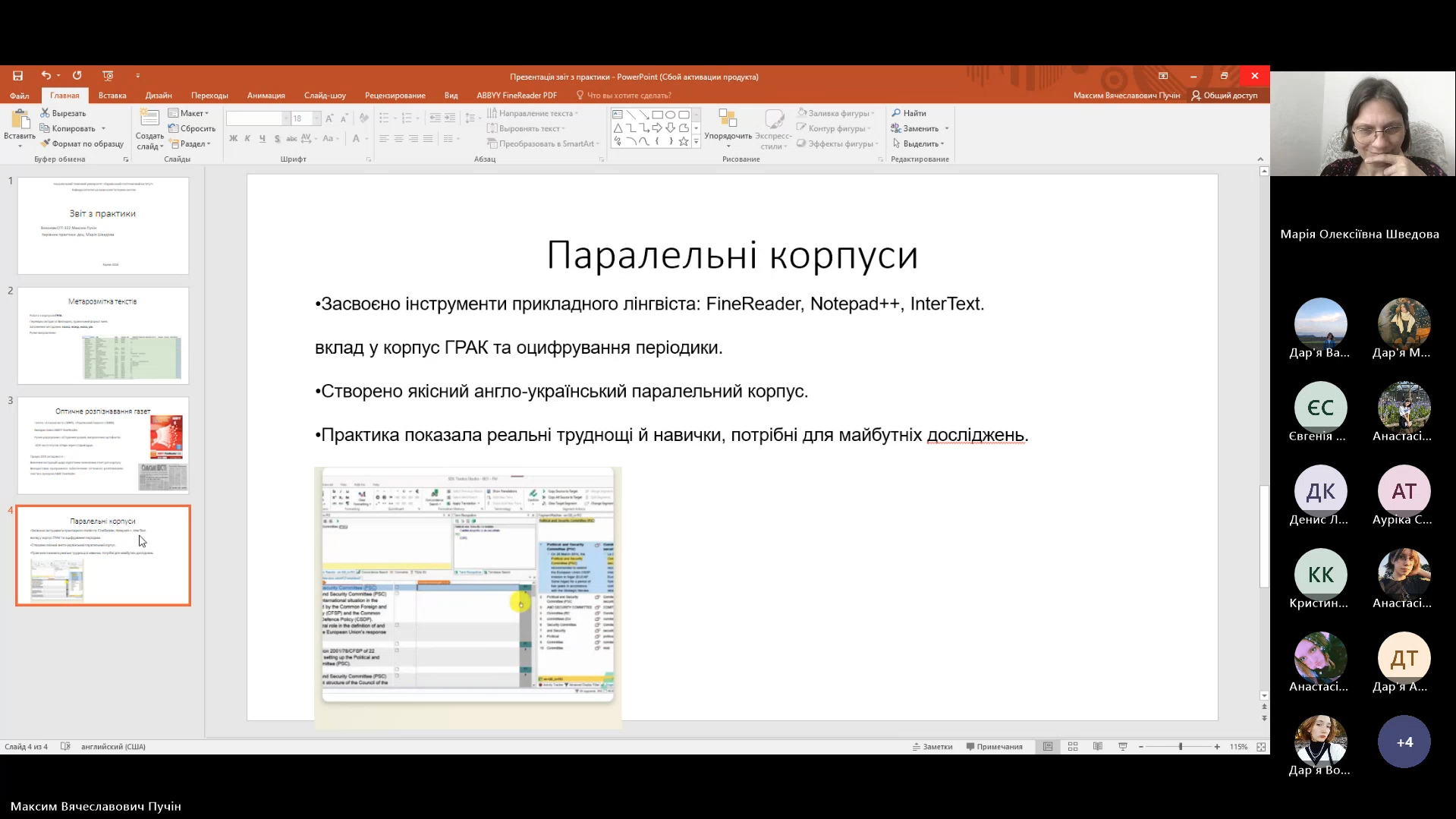Click the zoom in plus button

pyautogui.click(x=1217, y=747)
